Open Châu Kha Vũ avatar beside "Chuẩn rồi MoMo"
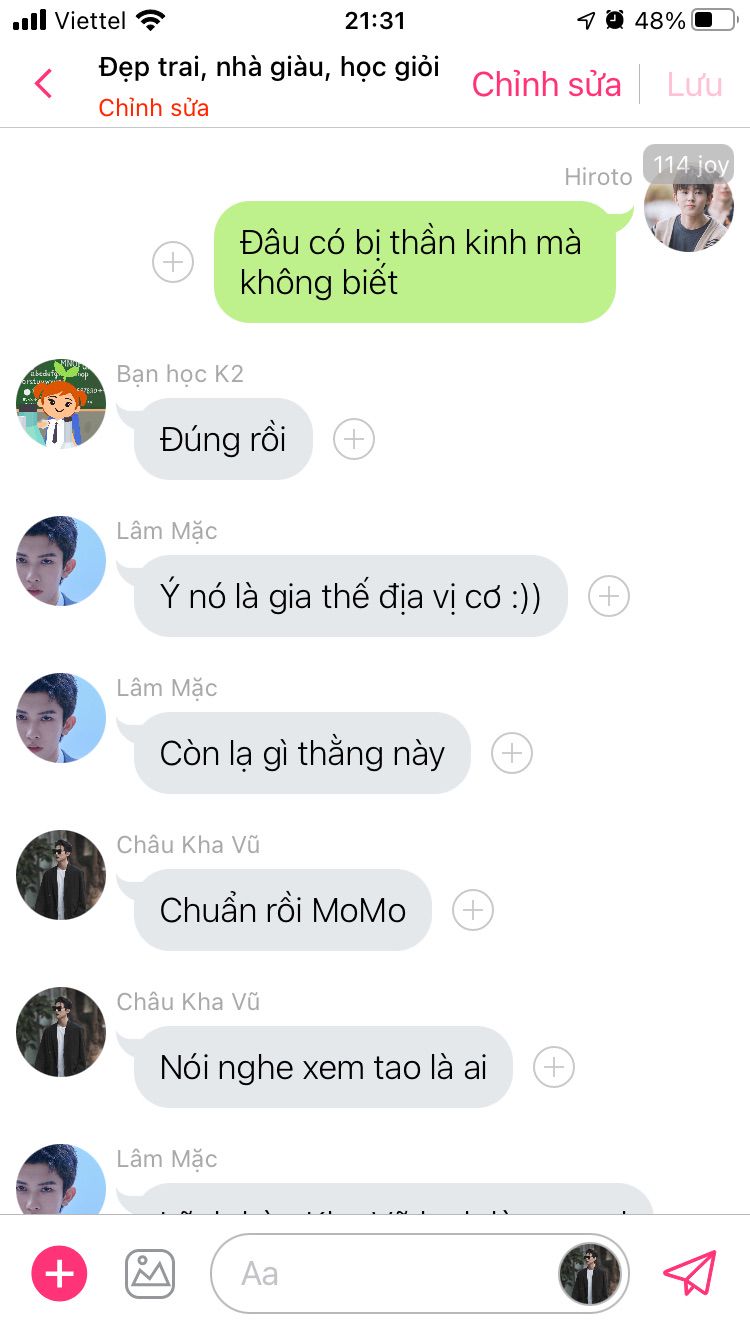 61,875
